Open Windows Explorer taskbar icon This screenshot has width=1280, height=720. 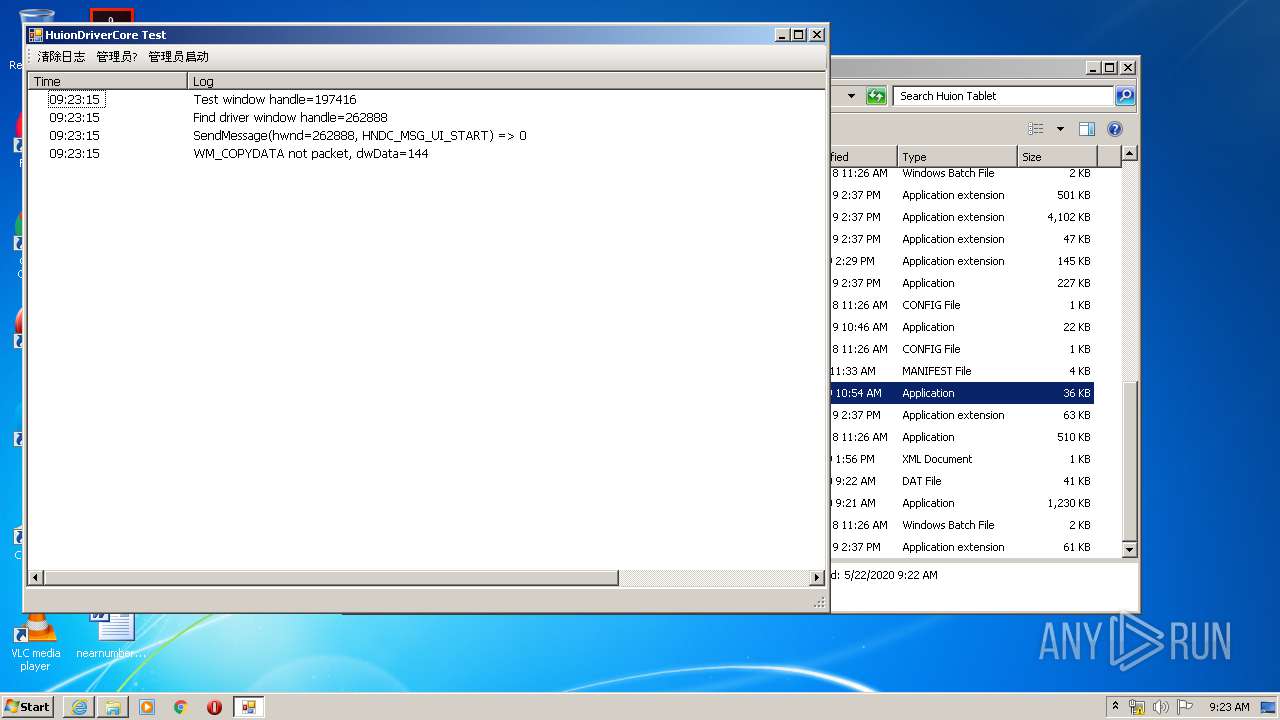113,707
